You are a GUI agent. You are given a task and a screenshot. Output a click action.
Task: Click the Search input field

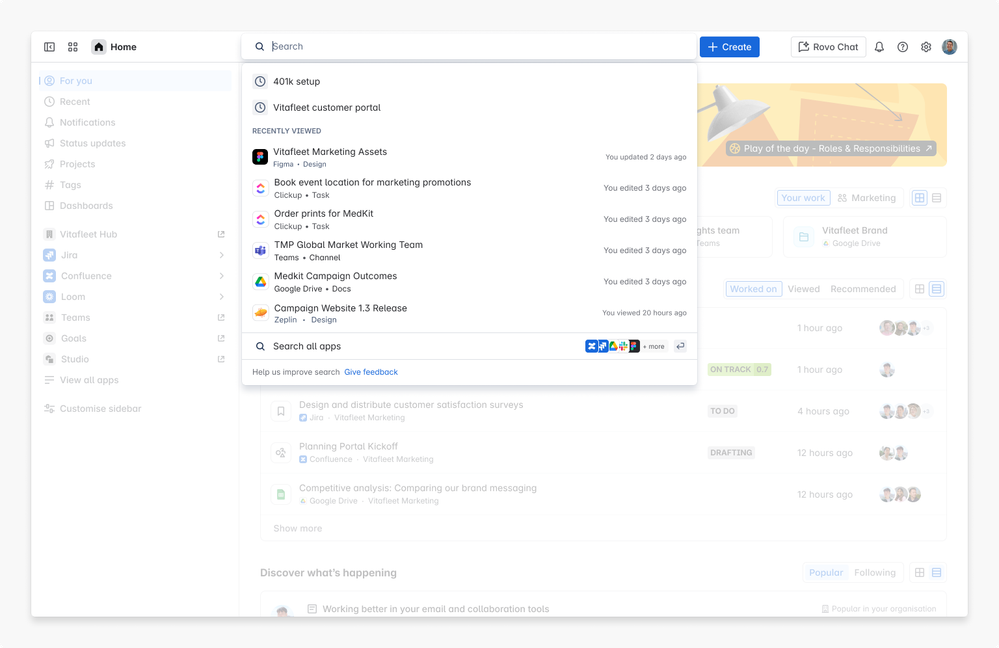pyautogui.click(x=469, y=47)
